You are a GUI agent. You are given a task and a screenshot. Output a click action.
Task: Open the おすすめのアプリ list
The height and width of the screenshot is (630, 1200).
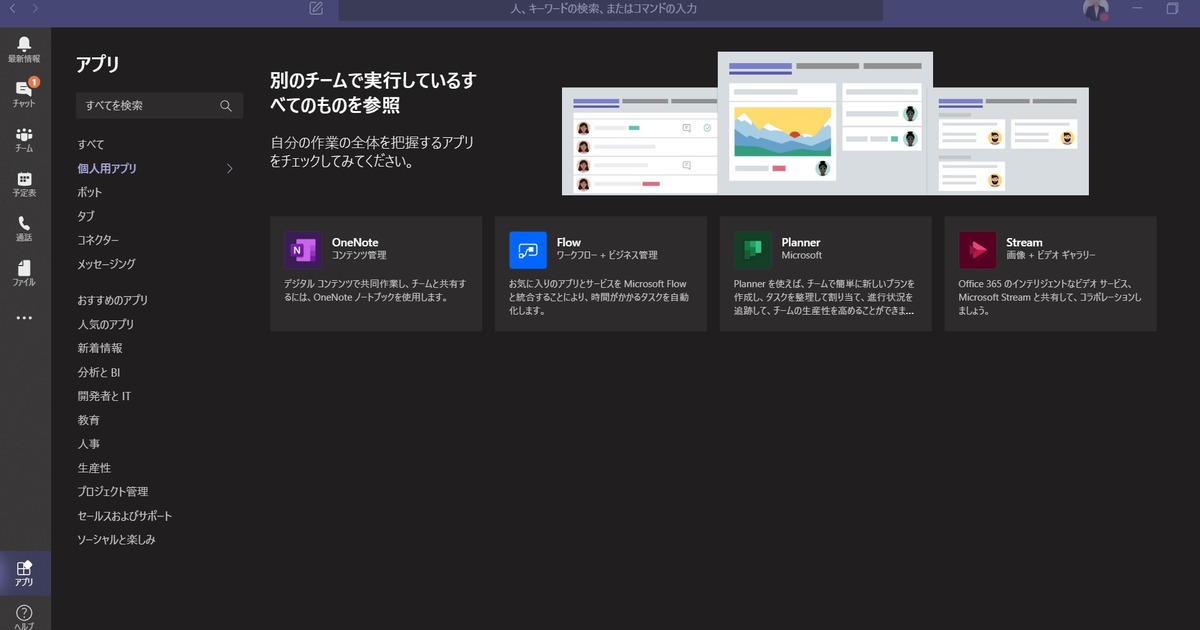tap(113, 301)
